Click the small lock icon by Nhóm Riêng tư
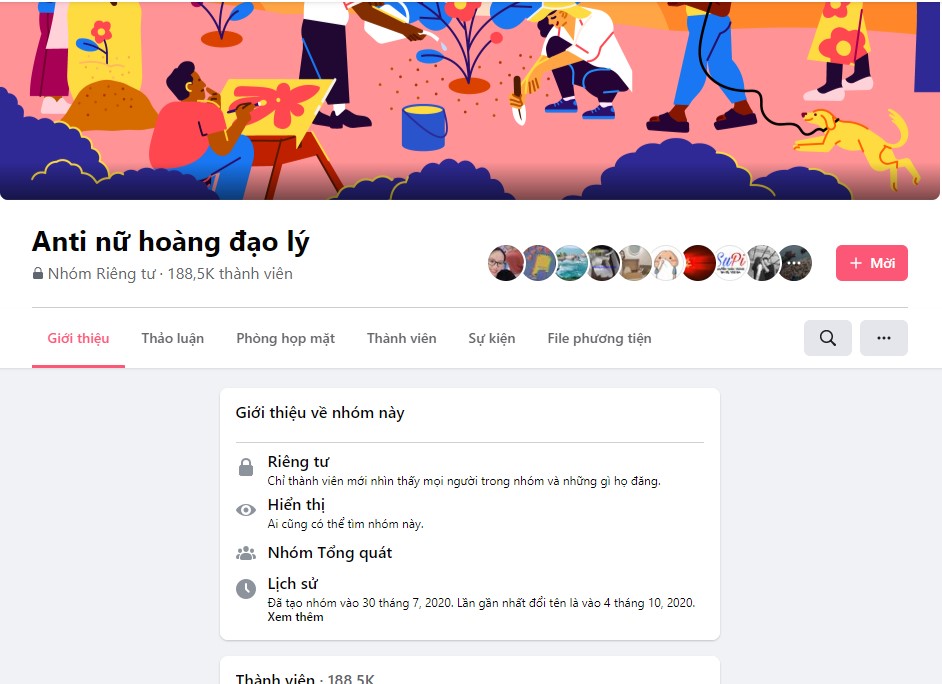This screenshot has width=942, height=684. click(38, 274)
